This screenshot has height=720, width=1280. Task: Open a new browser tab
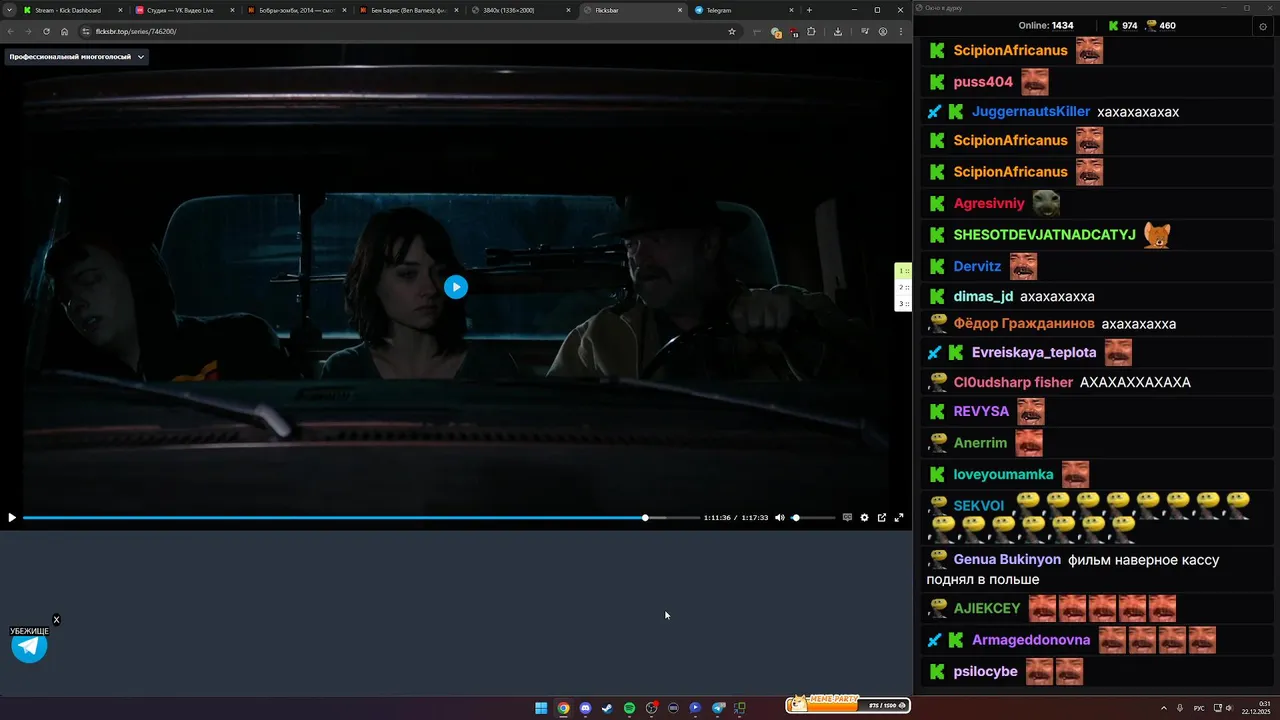tap(809, 10)
